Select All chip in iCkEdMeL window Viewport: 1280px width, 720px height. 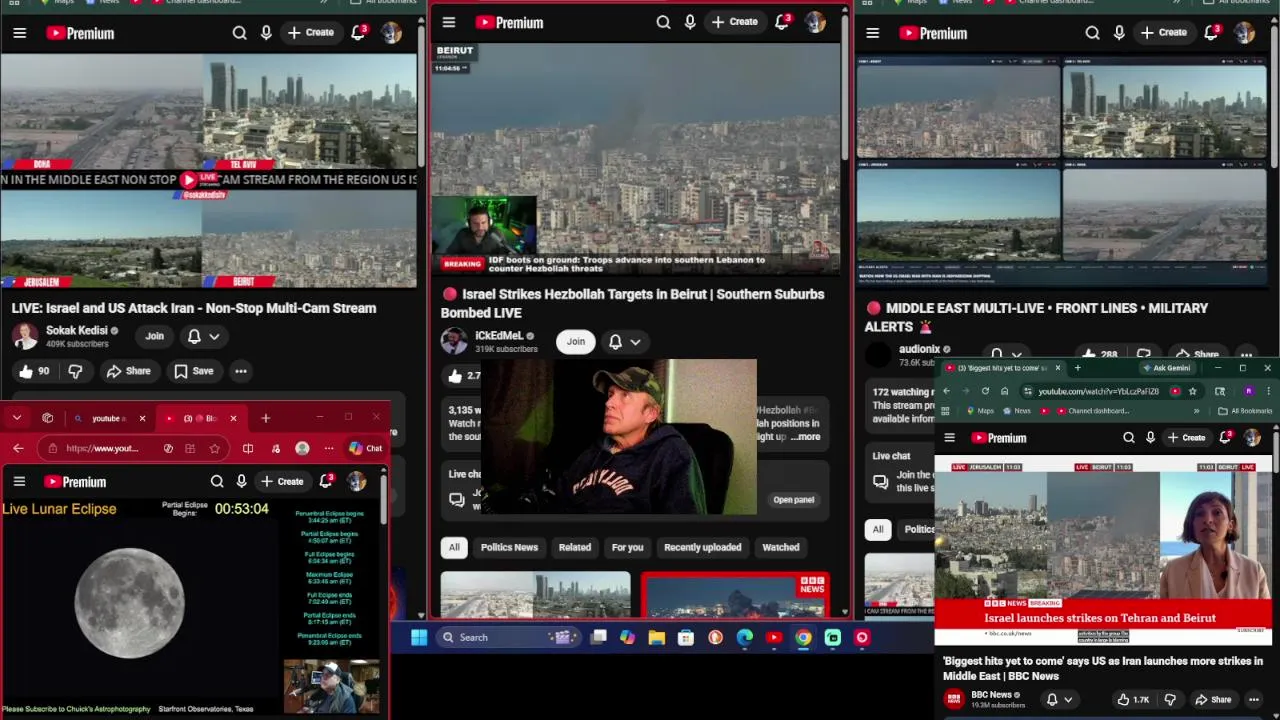point(454,547)
